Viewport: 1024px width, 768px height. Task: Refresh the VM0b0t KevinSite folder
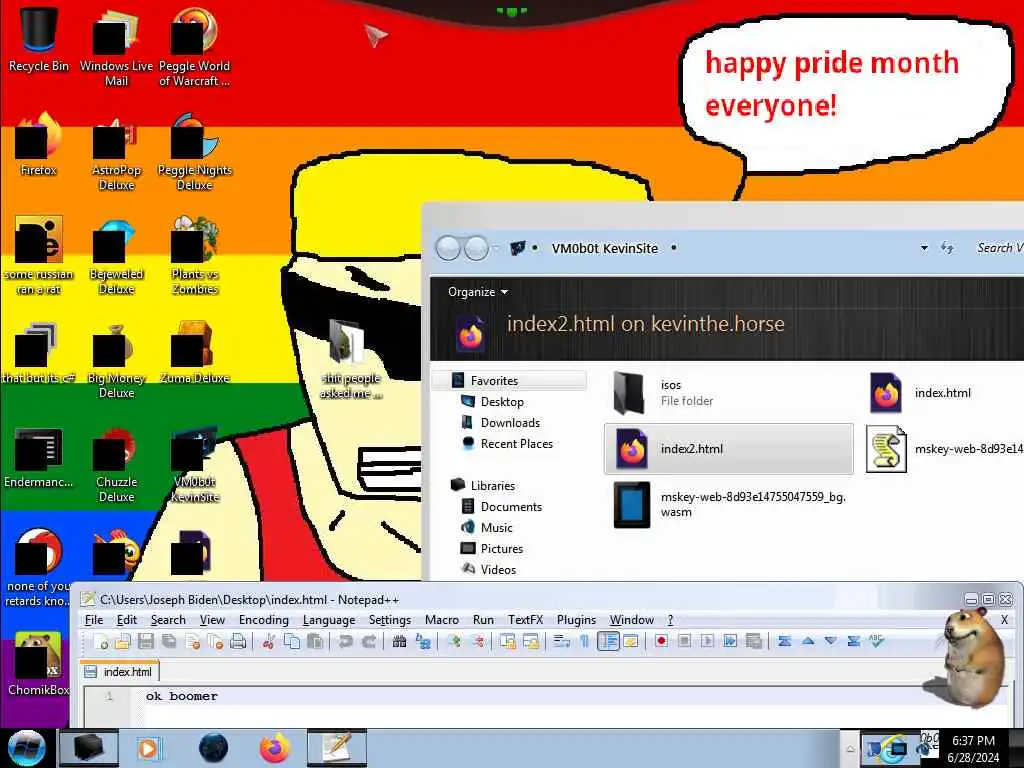click(947, 248)
